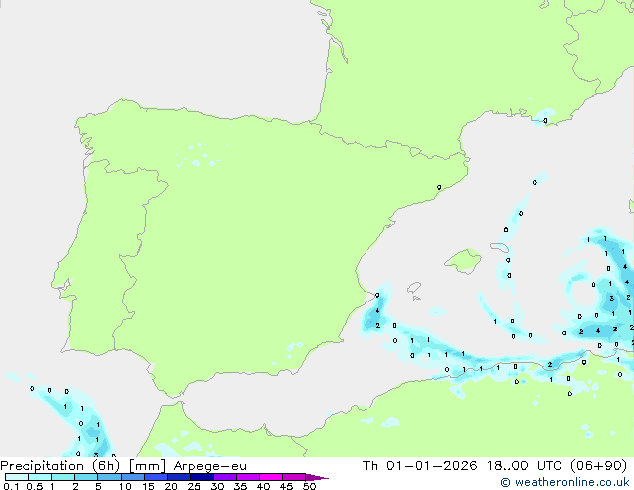Click the '[mm]' unit label
Screen dimensions: 634x490
point(148,466)
